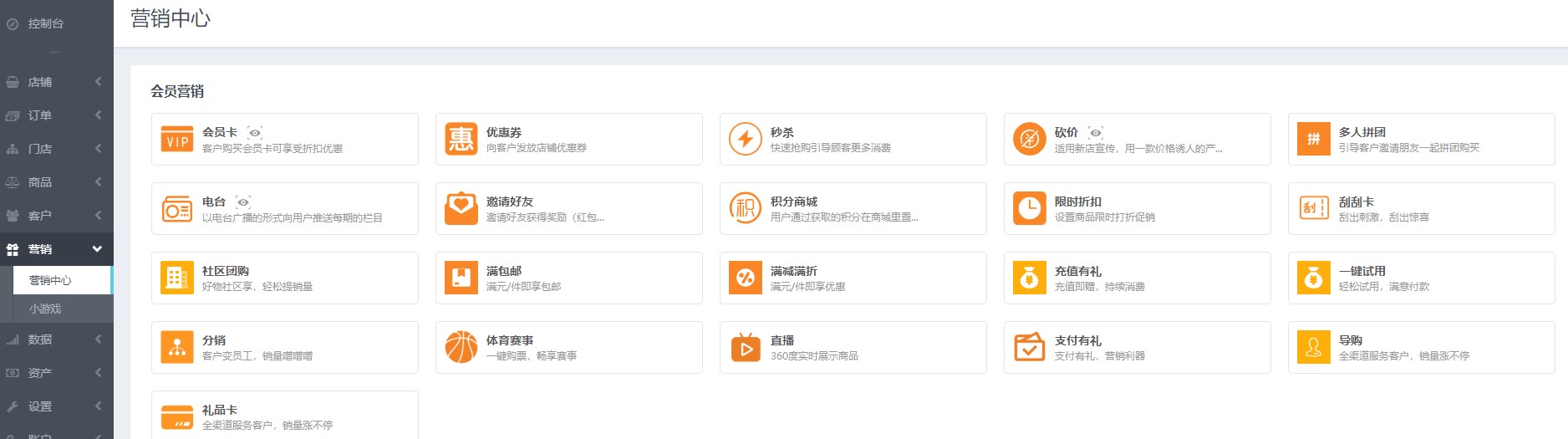Click the text 刮出刺激，刮出惊喜
This screenshot has height=439, width=1568.
pos(1384,217)
